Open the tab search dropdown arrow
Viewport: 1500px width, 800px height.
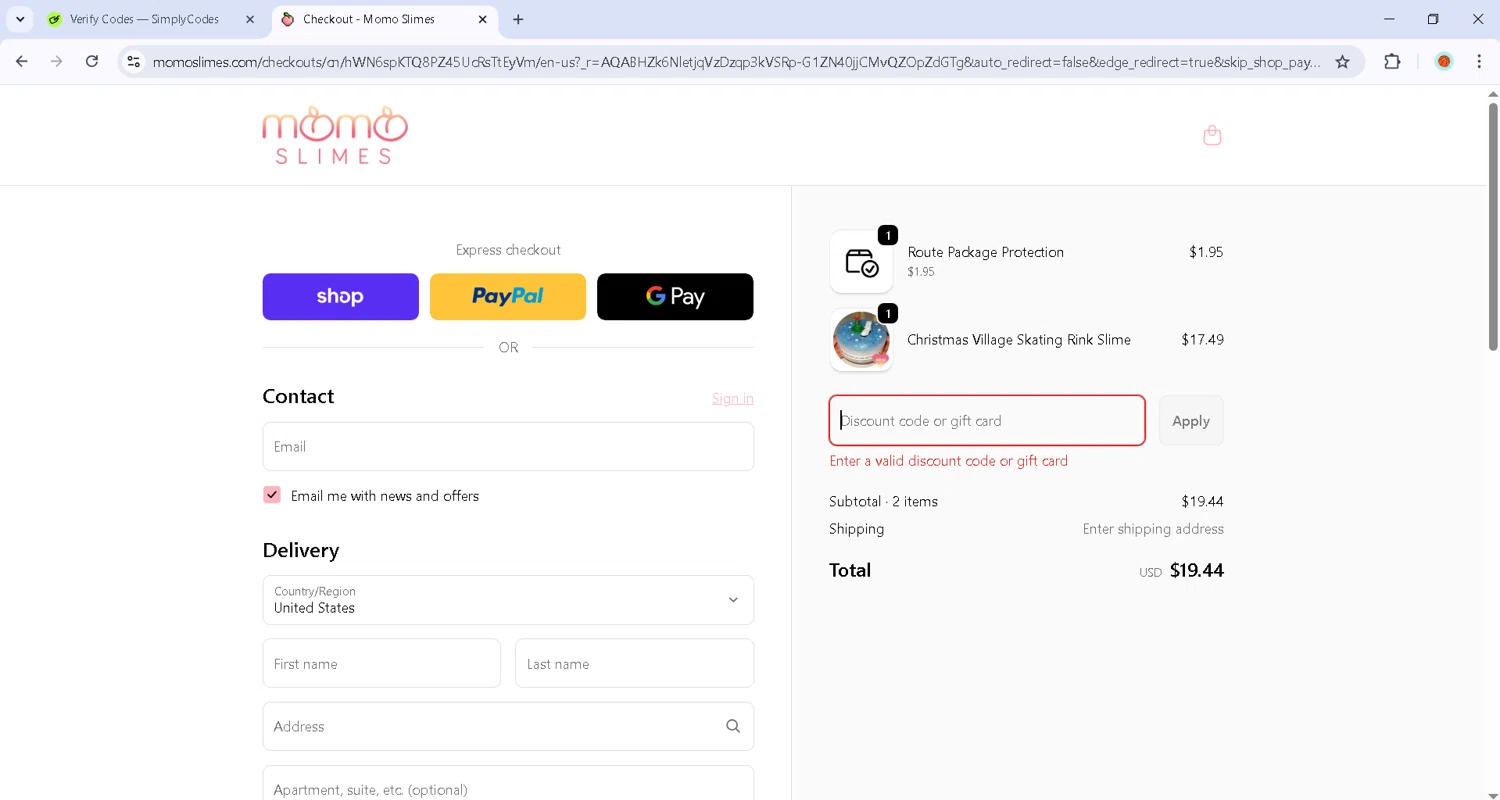(20, 19)
